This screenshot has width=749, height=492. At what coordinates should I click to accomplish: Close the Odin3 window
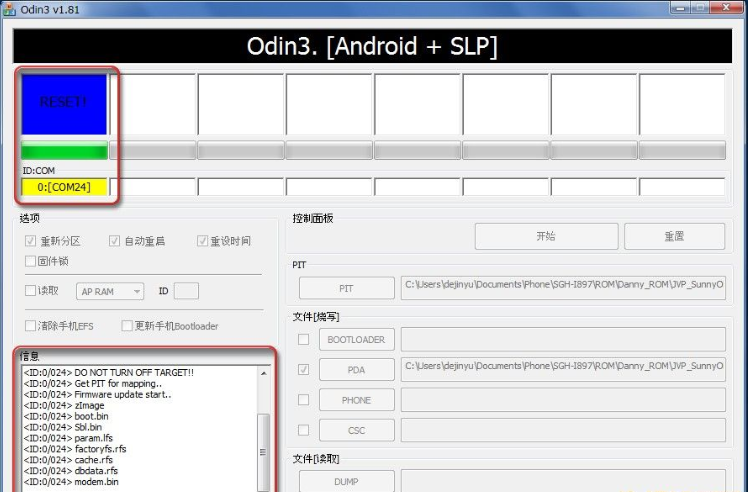(726, 8)
